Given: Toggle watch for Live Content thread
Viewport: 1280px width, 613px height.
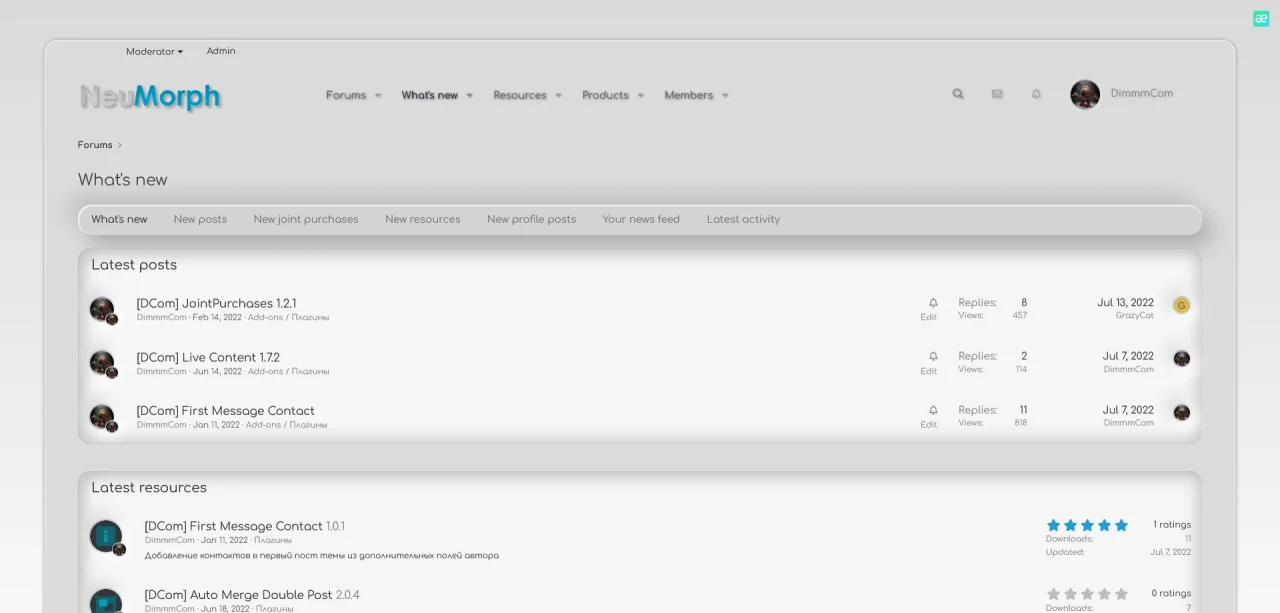Looking at the screenshot, I should point(931,355).
